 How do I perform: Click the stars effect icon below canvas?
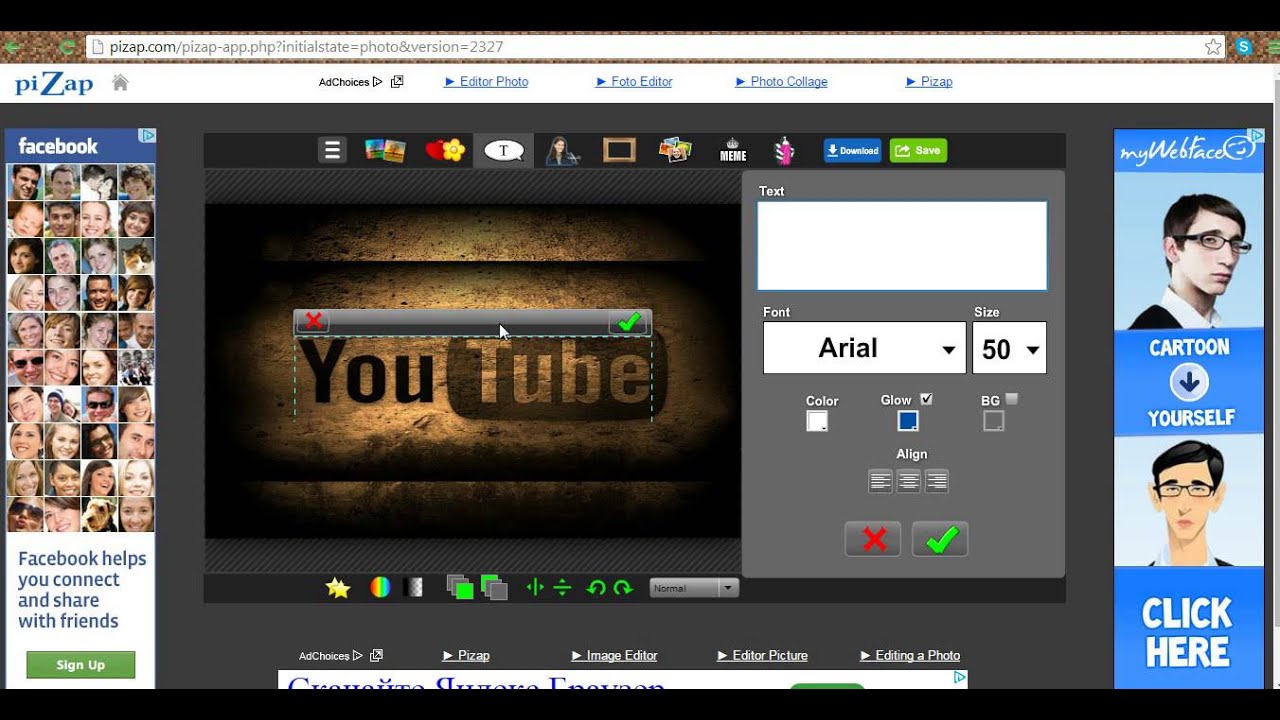(x=338, y=588)
